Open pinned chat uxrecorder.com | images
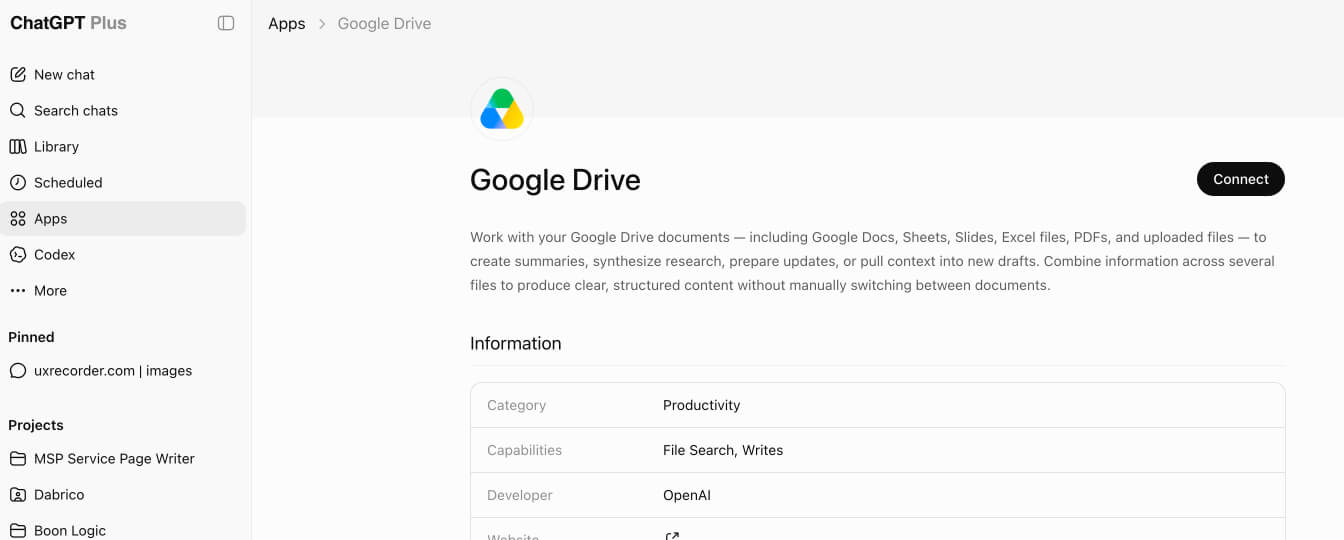This screenshot has width=1344, height=540. (124, 370)
